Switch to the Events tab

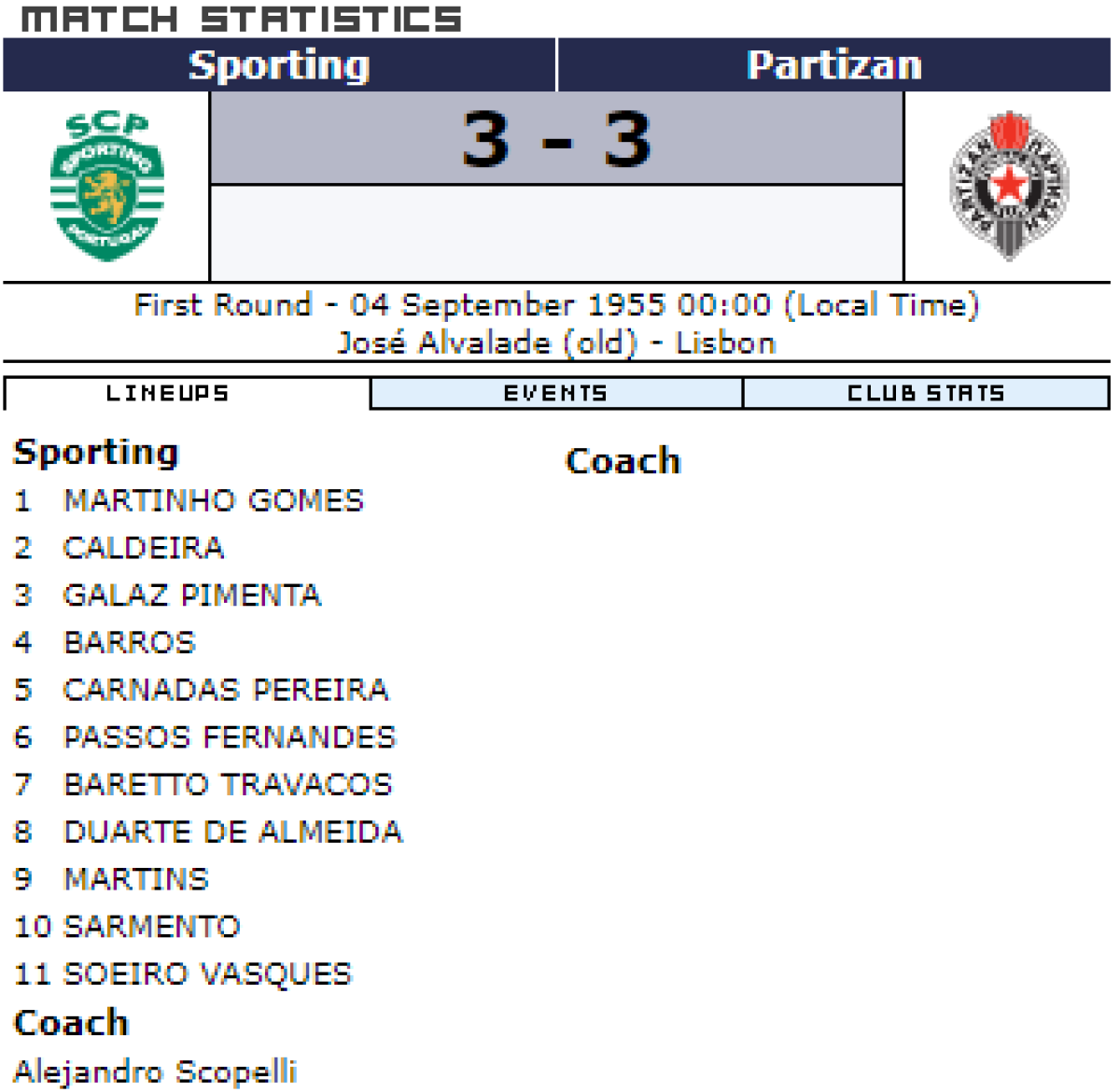click(x=555, y=393)
